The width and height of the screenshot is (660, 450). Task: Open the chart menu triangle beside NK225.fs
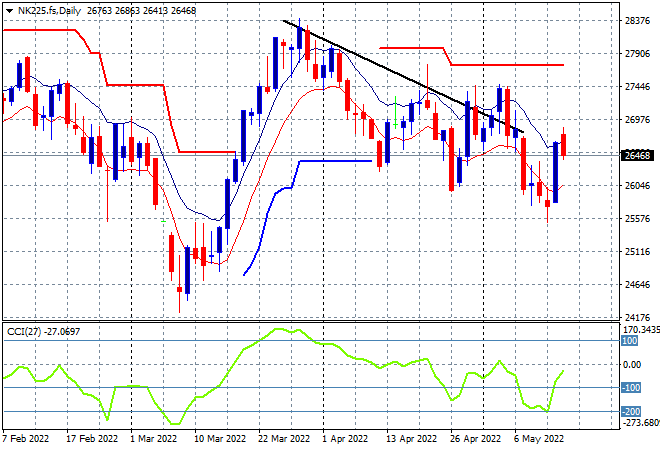9,11
